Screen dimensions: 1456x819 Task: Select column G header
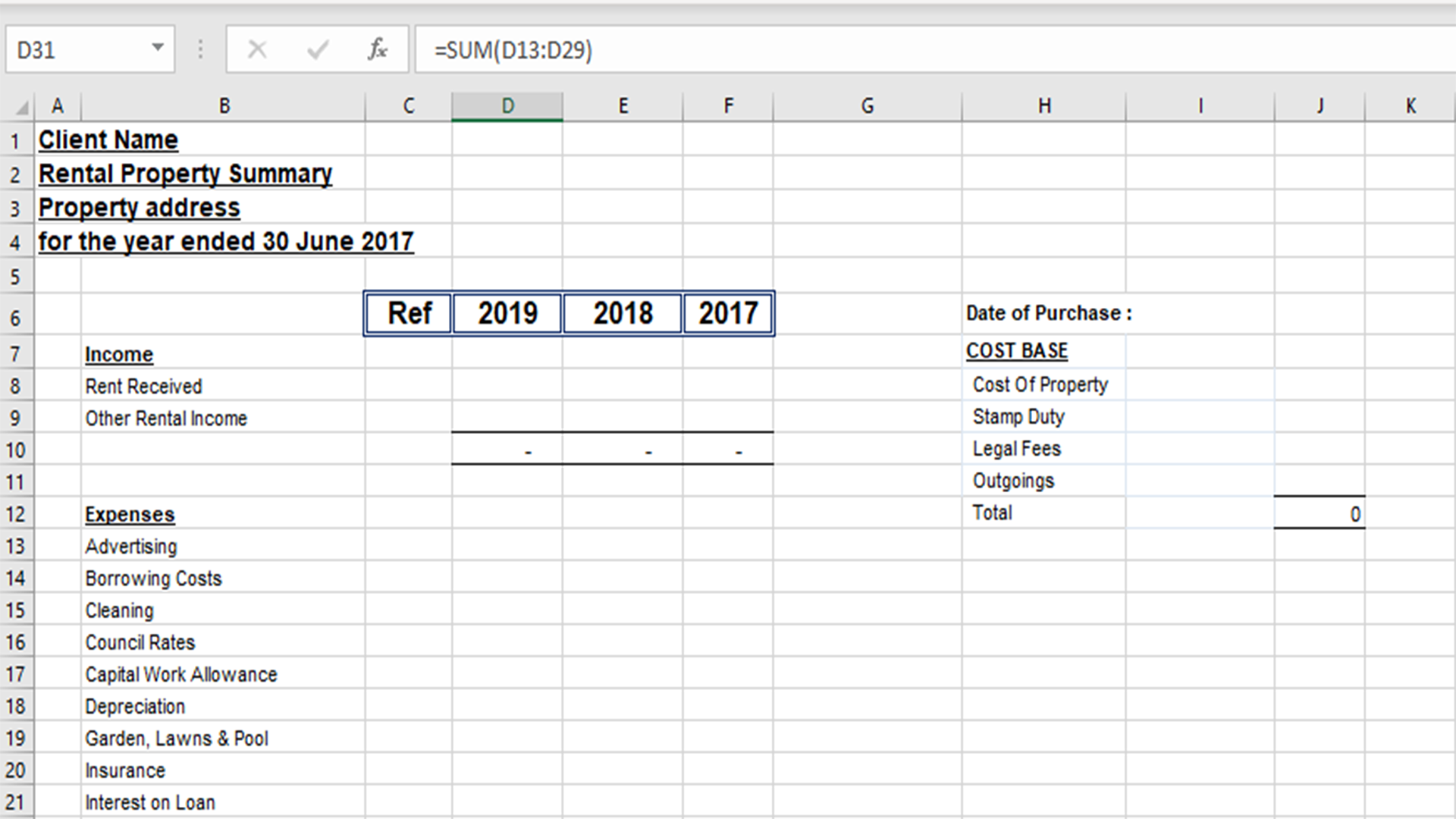(x=868, y=106)
